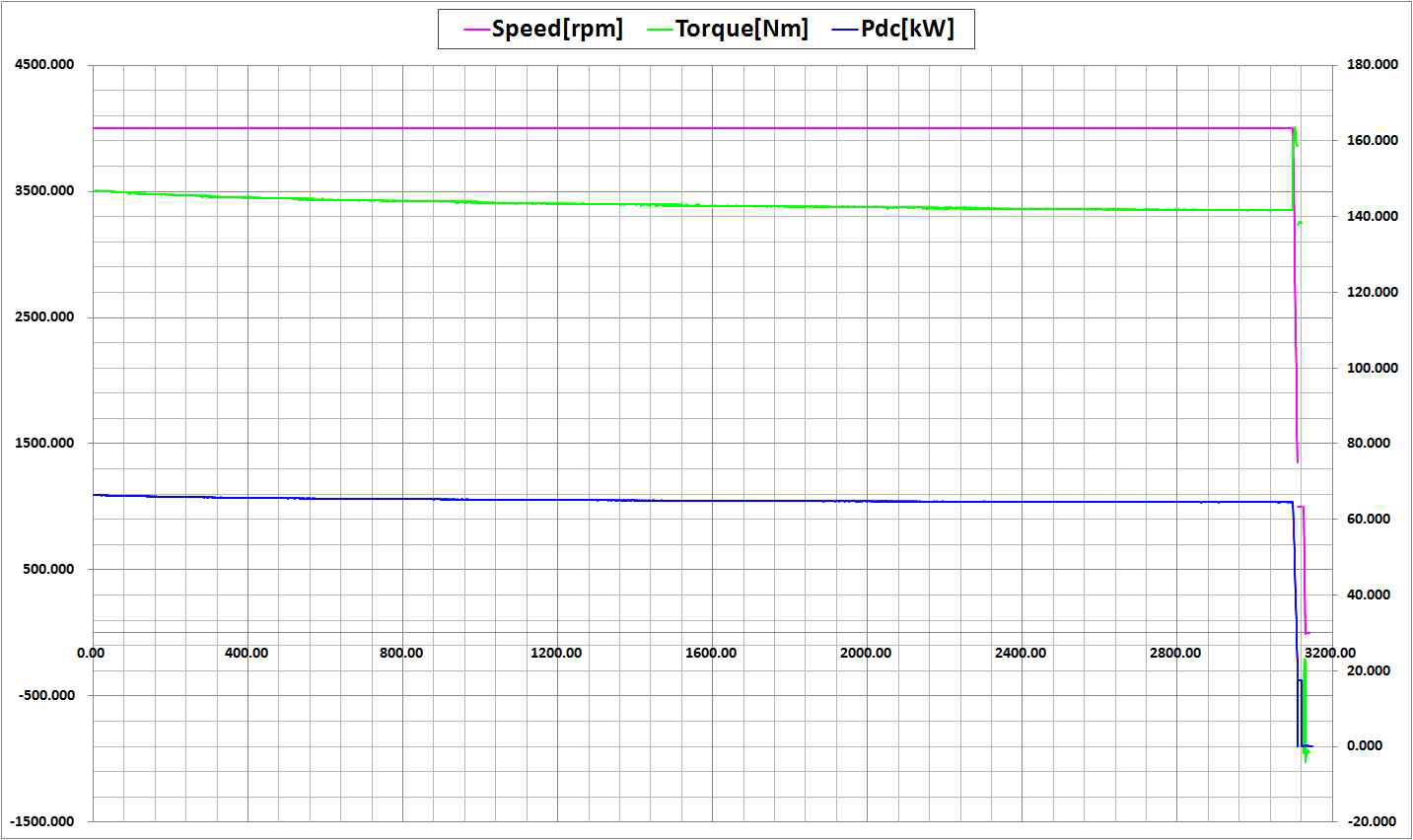This screenshot has height=840, width=1413.
Task: Select the time axis label 3200.00
Action: [1330, 654]
